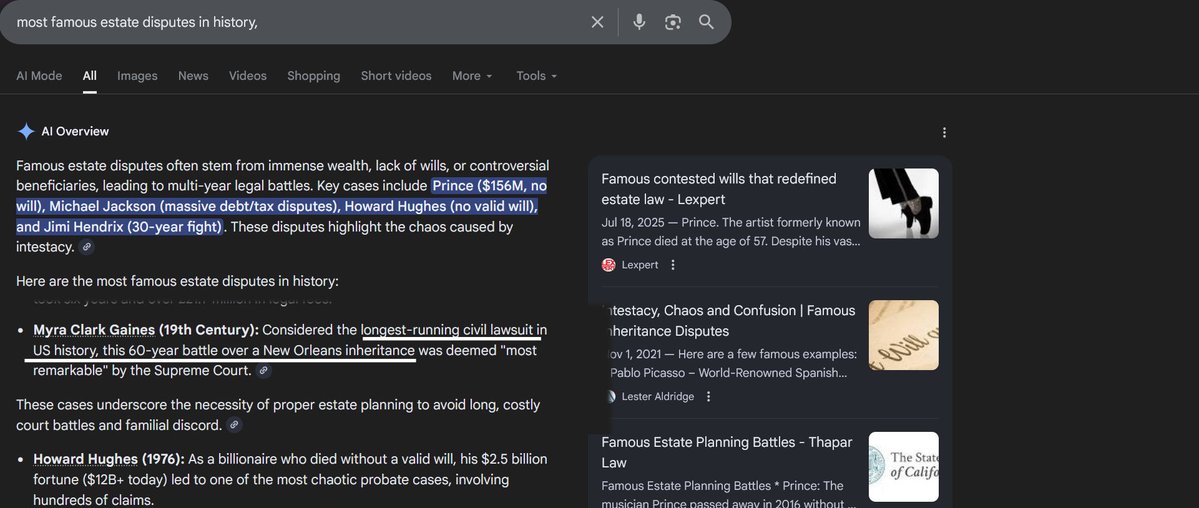This screenshot has height=508, width=1199.
Task: Click the 'AI Overview' heading text
Action: point(75,132)
